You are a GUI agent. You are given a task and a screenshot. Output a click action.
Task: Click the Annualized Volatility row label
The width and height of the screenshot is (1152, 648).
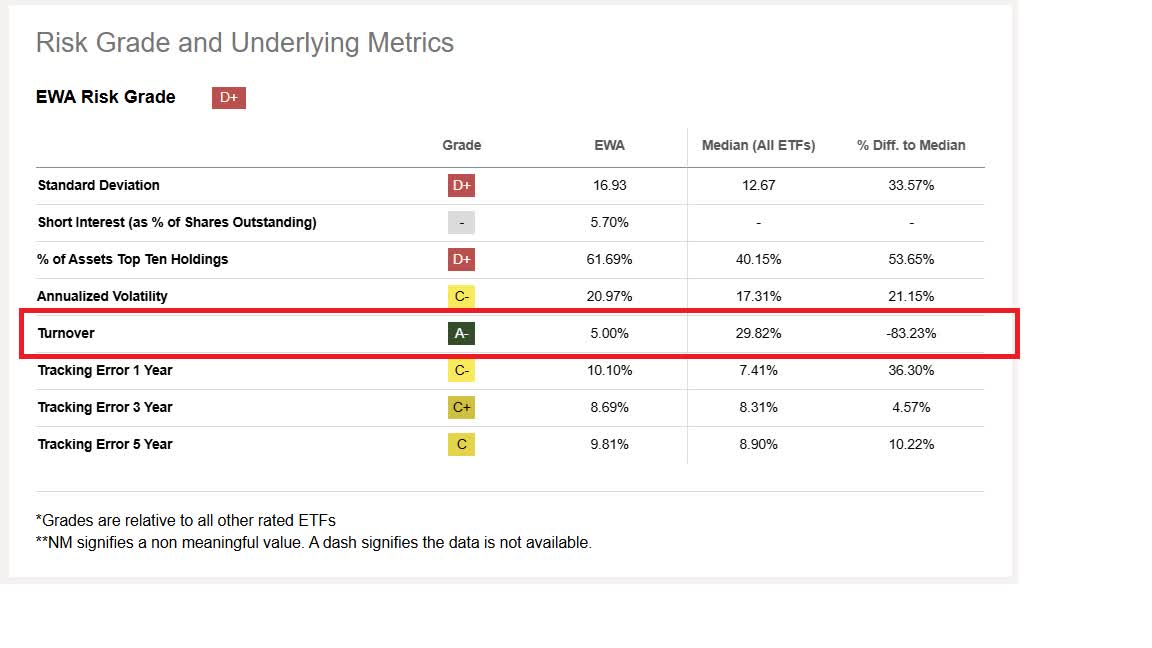(102, 296)
